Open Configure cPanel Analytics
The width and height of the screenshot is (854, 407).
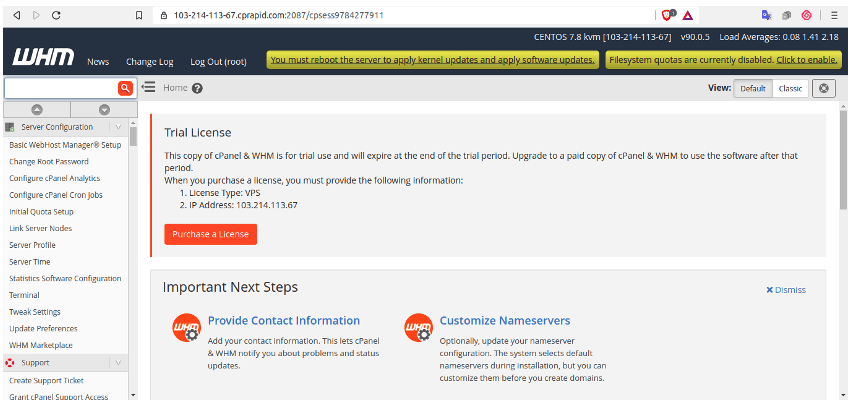pos(54,178)
